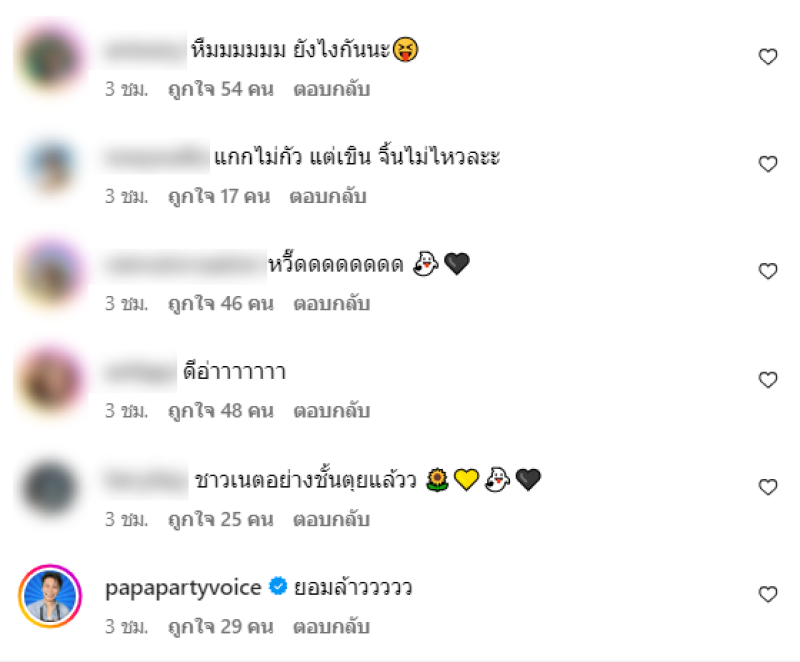The image size is (800, 662).
Task: View the 29 likes on papapartyvoice's comment
Action: tap(221, 626)
